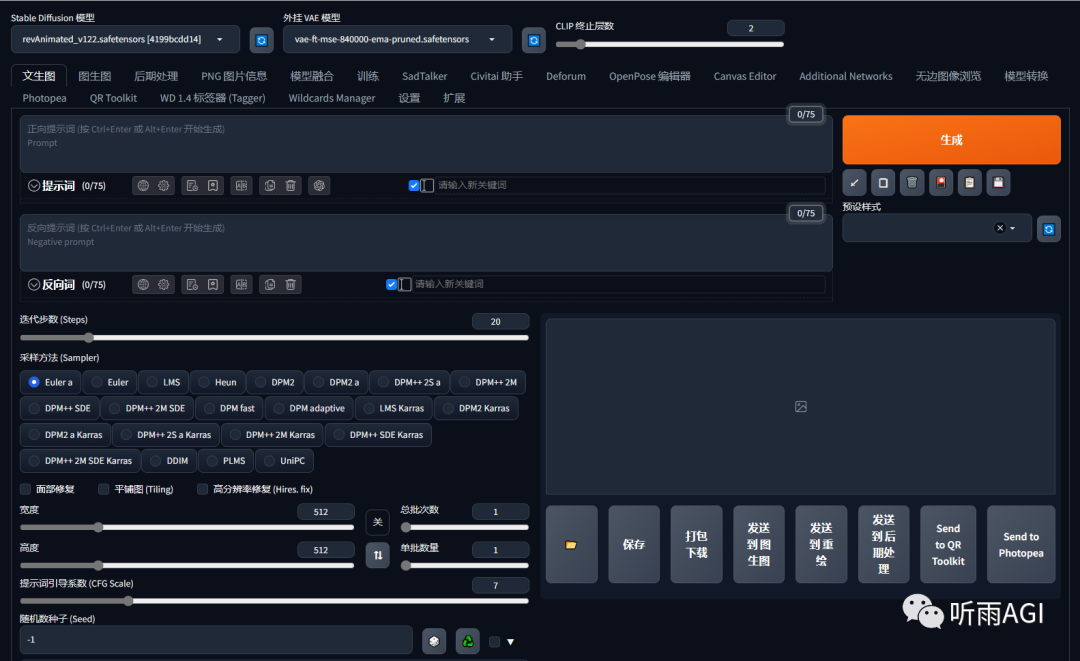1080x661 pixels.
Task: Select the DDIM sampler
Action: click(x=169, y=461)
